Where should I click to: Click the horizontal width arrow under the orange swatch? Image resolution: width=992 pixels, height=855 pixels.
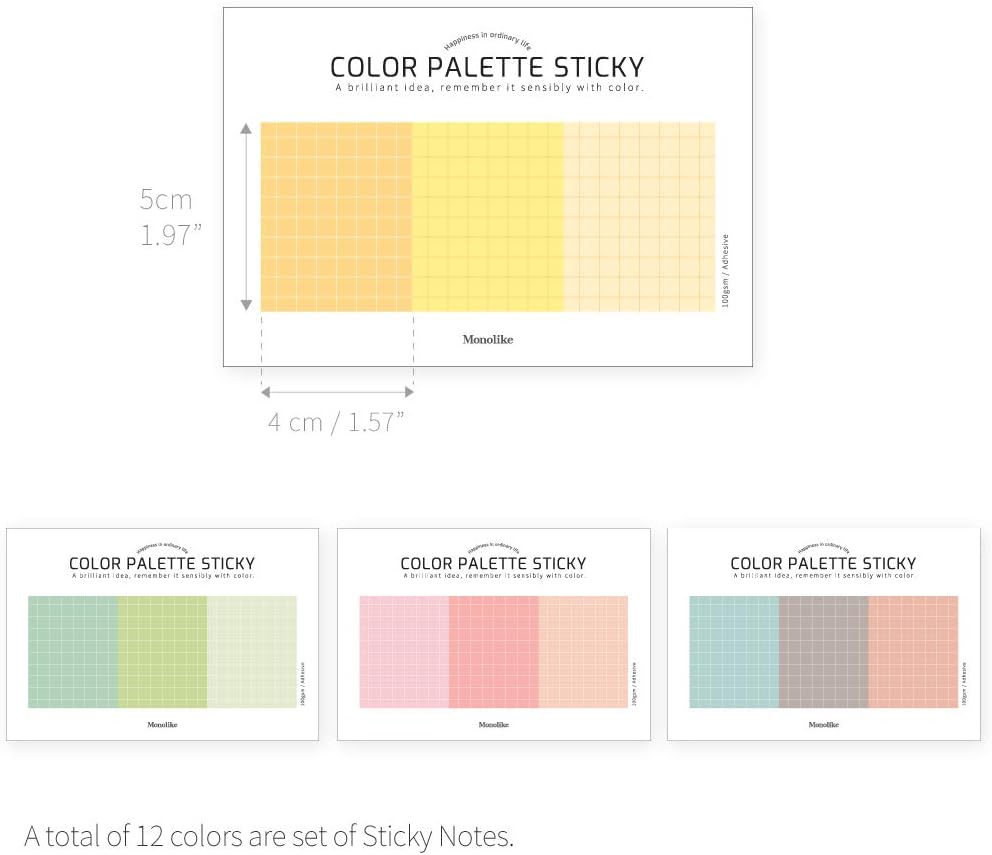click(337, 392)
